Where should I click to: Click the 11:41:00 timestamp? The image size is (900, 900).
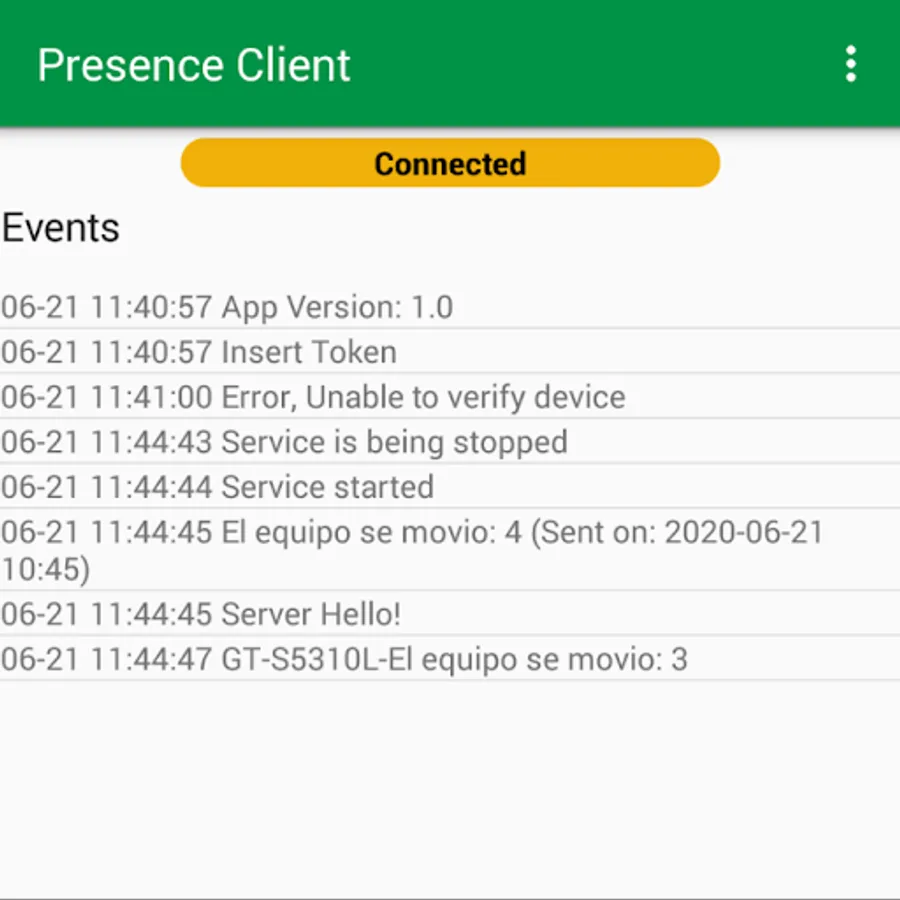151,397
